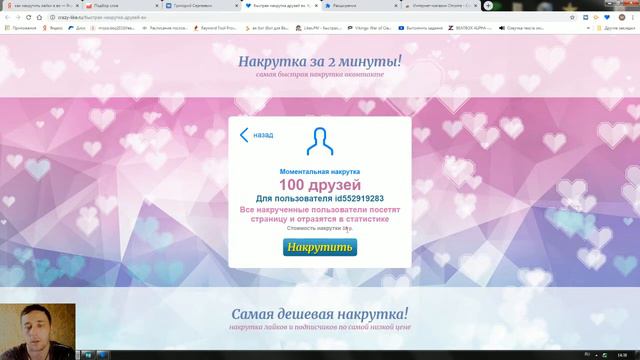This screenshot has height=360, width=640.
Task: Click the orange extension icon in toolbar
Action: point(596,18)
